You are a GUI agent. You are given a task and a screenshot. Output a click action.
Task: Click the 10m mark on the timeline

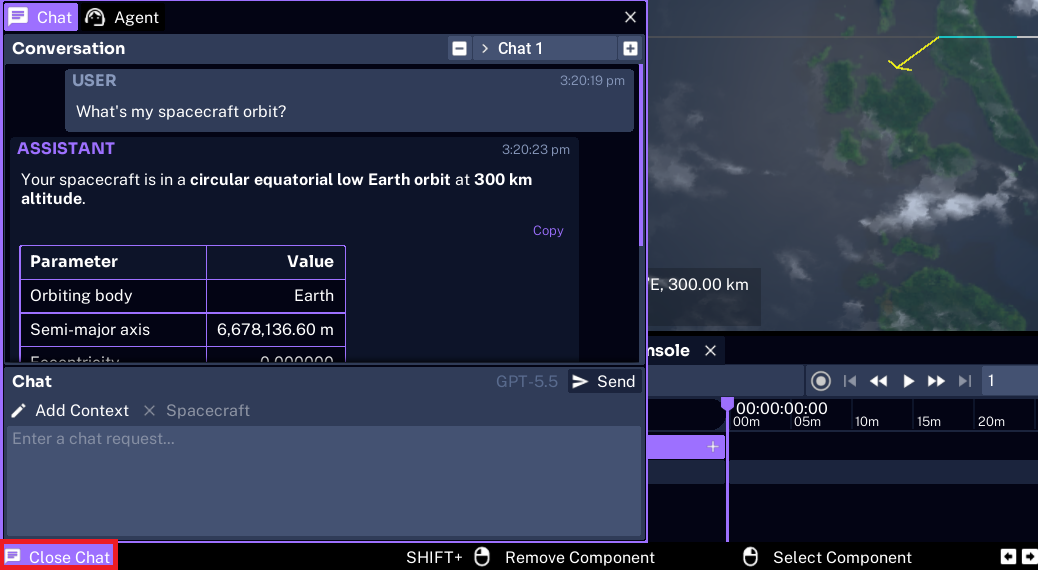pos(867,421)
